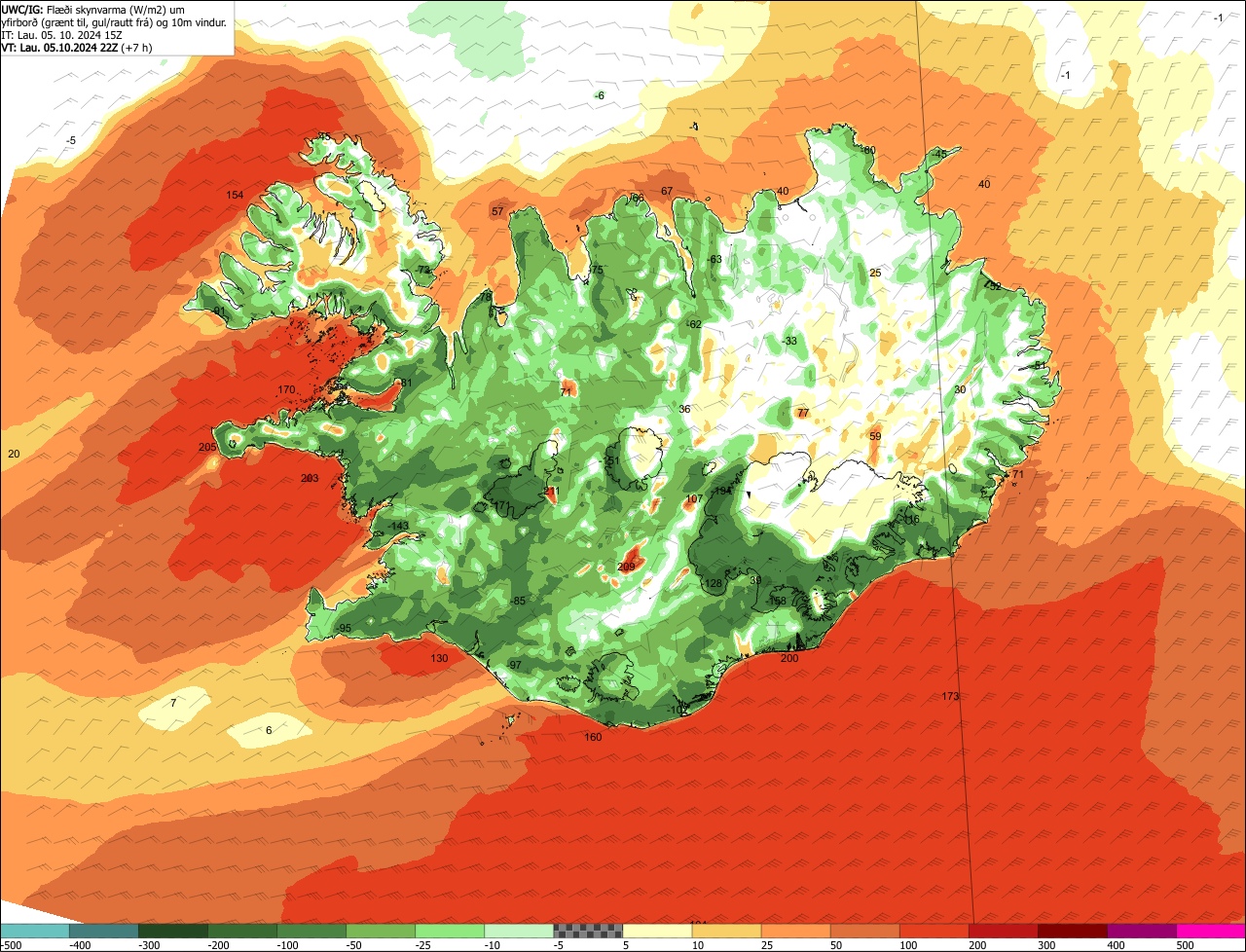
Task: Click the map value 173
Action: [x=951, y=696]
